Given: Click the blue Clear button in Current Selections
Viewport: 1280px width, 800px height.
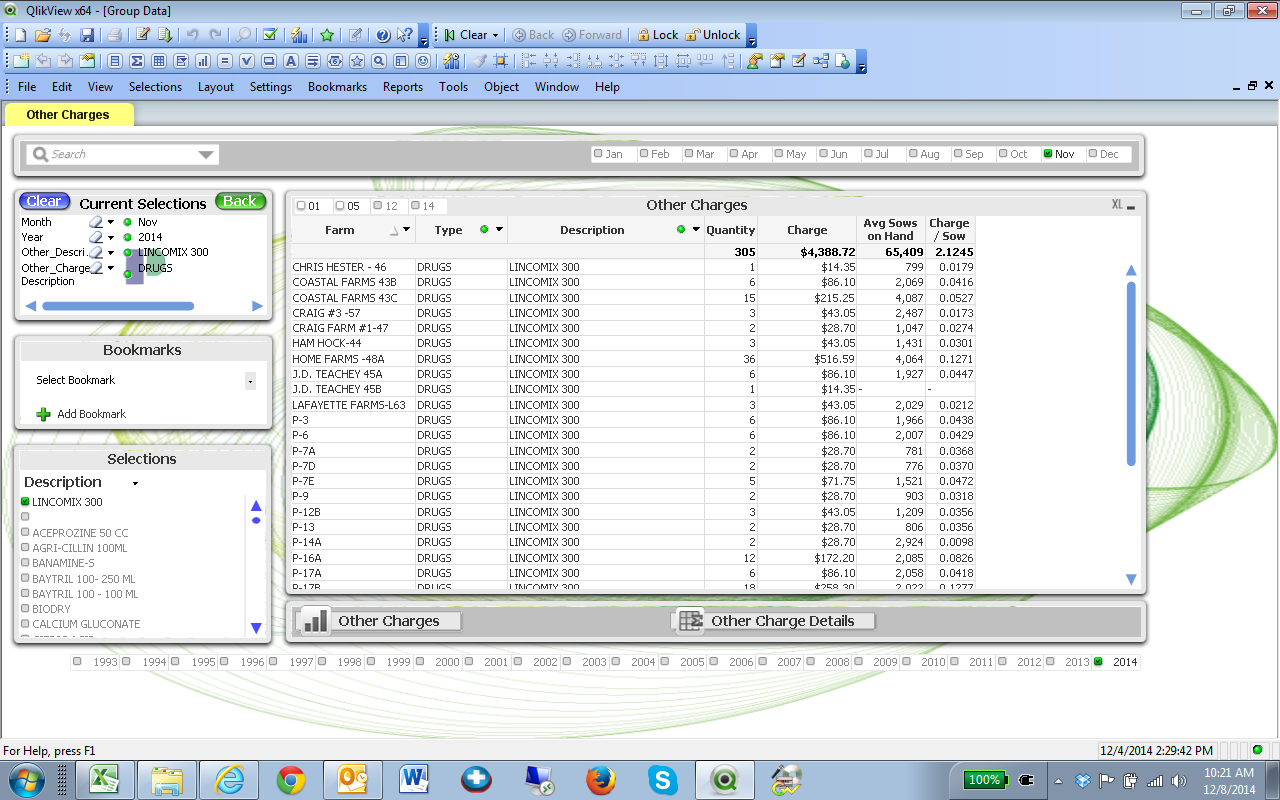Looking at the screenshot, I should tap(44, 201).
